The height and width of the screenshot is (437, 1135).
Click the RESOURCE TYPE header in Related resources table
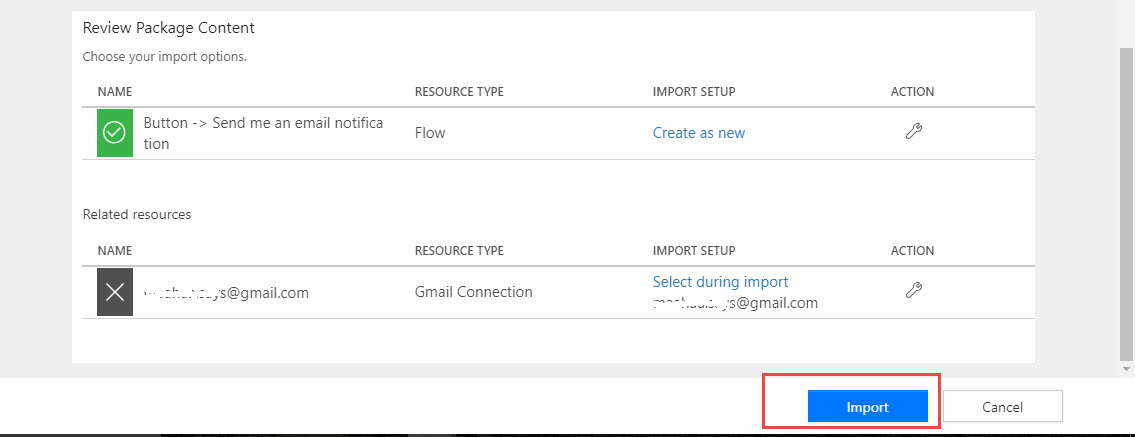(x=458, y=251)
